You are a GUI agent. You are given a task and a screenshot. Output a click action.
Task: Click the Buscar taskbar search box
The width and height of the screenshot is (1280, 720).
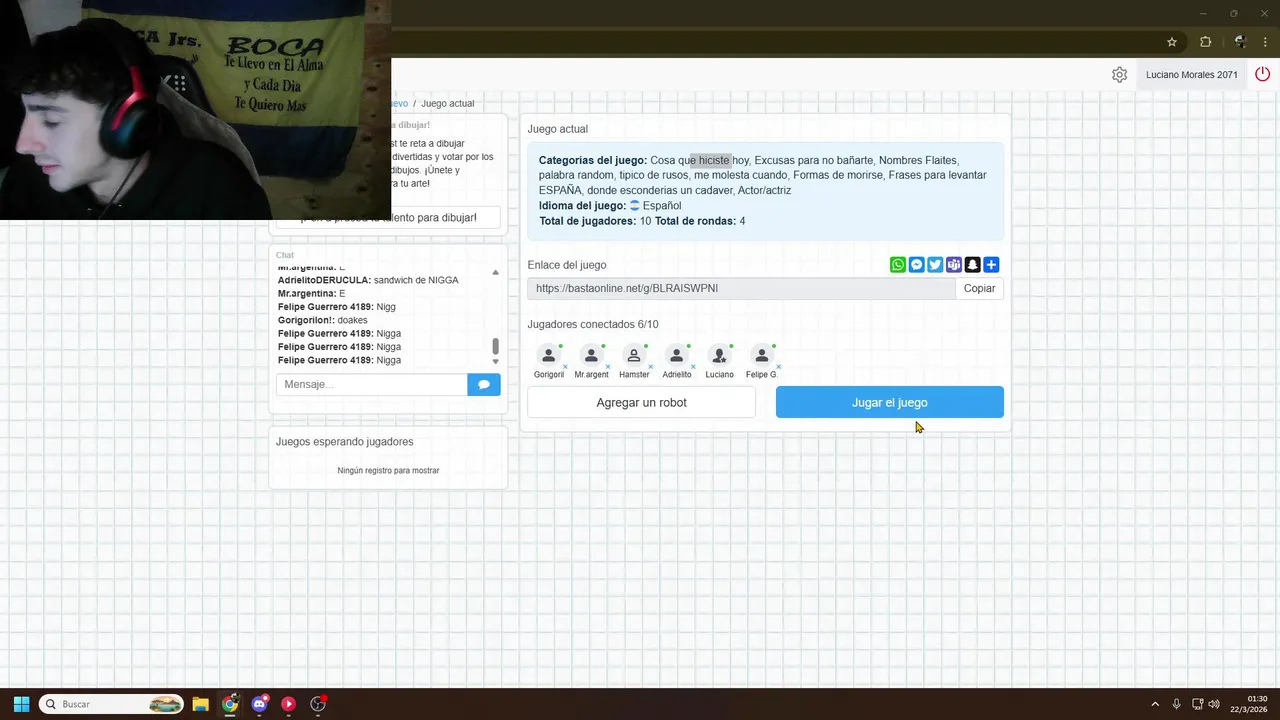click(x=111, y=704)
